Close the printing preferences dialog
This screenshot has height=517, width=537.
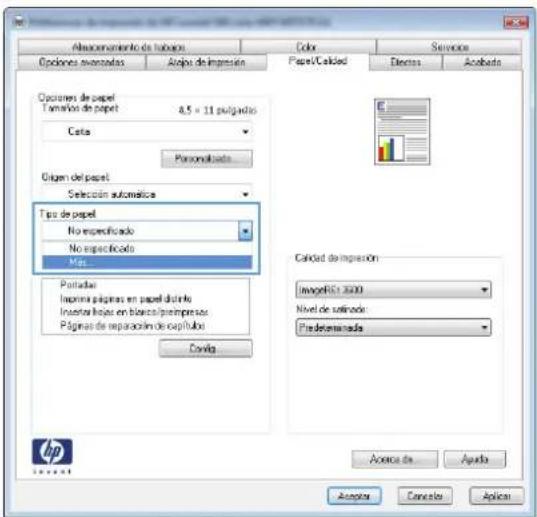point(516,23)
